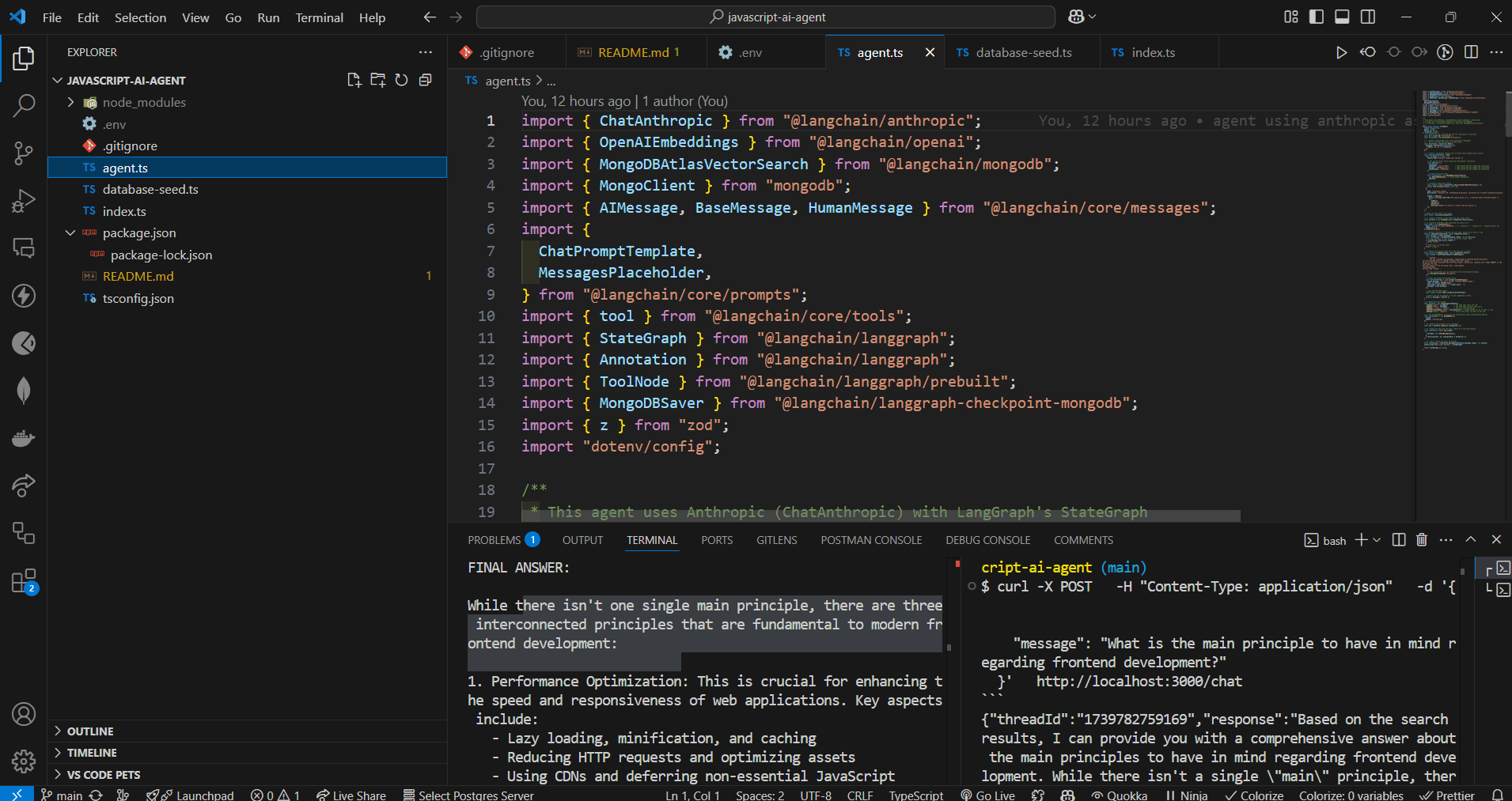The width and height of the screenshot is (1512, 801).
Task: Run agent.ts using the play button
Action: (x=1341, y=52)
